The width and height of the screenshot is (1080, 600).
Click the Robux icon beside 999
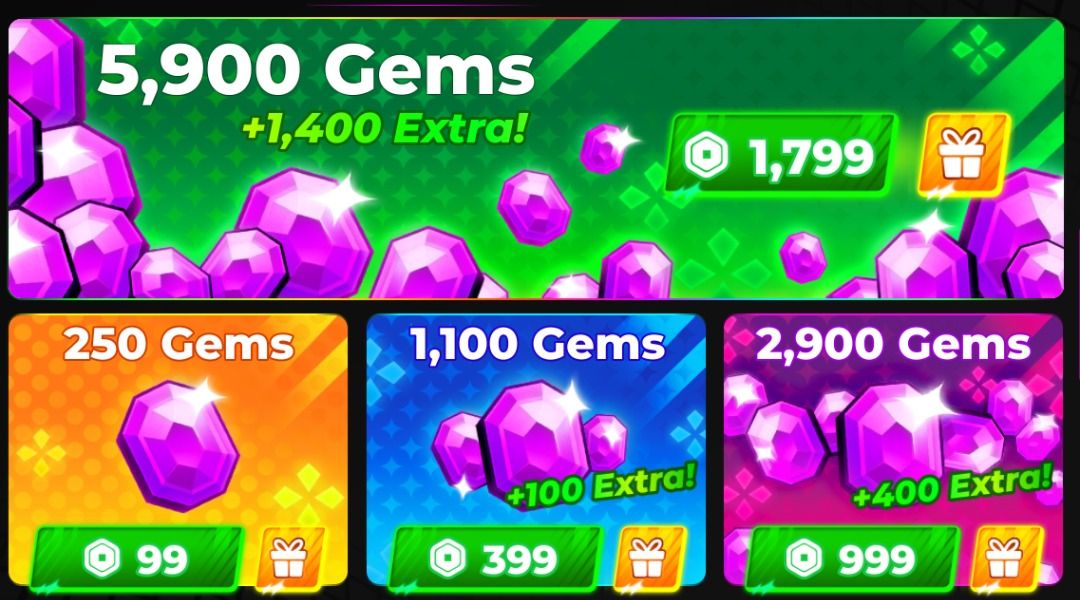point(804,558)
